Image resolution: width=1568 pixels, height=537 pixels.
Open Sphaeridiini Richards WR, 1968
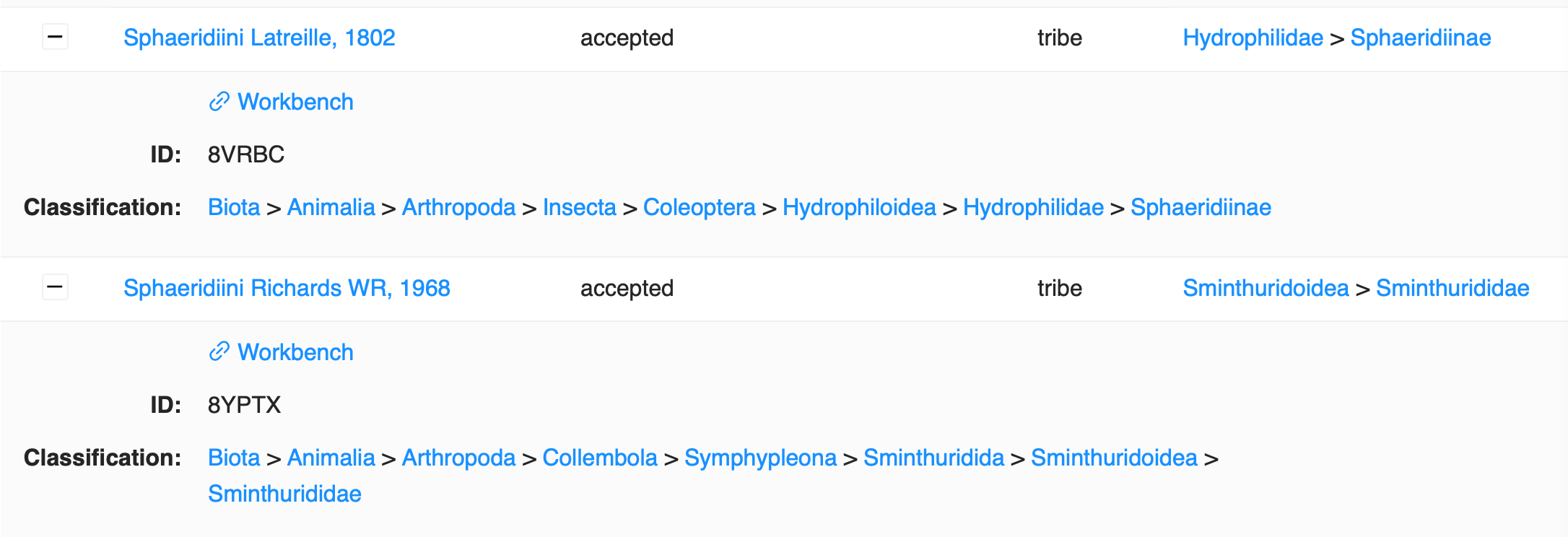(287, 287)
